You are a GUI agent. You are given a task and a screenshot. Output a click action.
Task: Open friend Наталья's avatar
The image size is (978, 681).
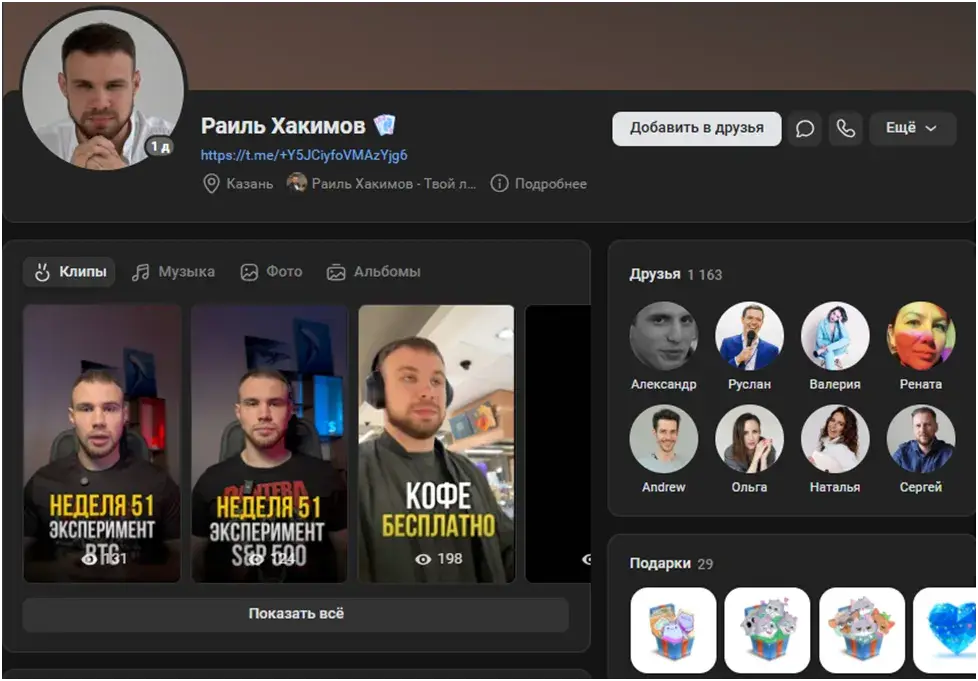click(x=835, y=439)
